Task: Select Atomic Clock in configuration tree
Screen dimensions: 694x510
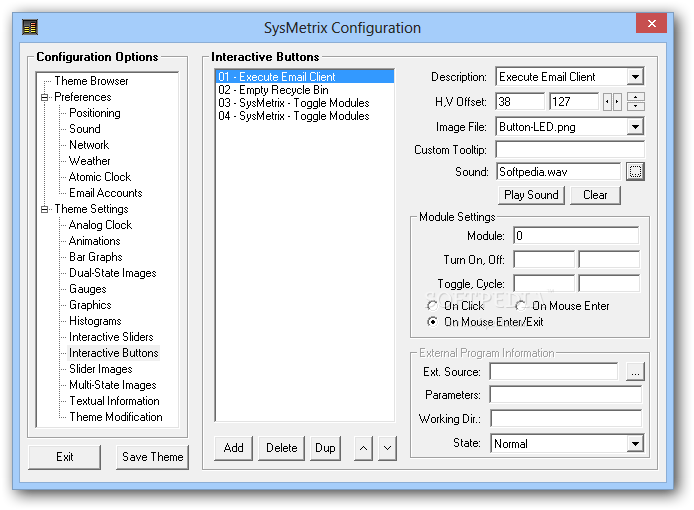Action: [x=100, y=177]
